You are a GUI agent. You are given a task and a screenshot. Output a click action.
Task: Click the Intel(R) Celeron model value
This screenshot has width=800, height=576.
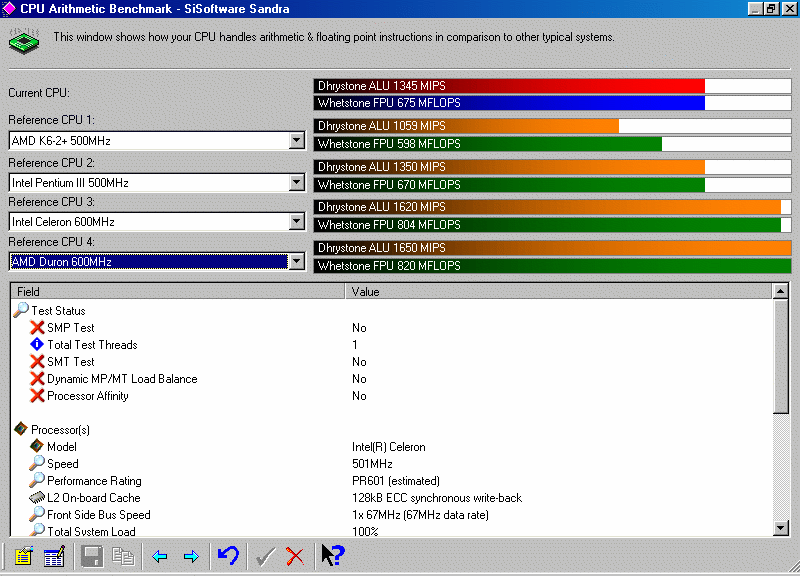[388, 446]
